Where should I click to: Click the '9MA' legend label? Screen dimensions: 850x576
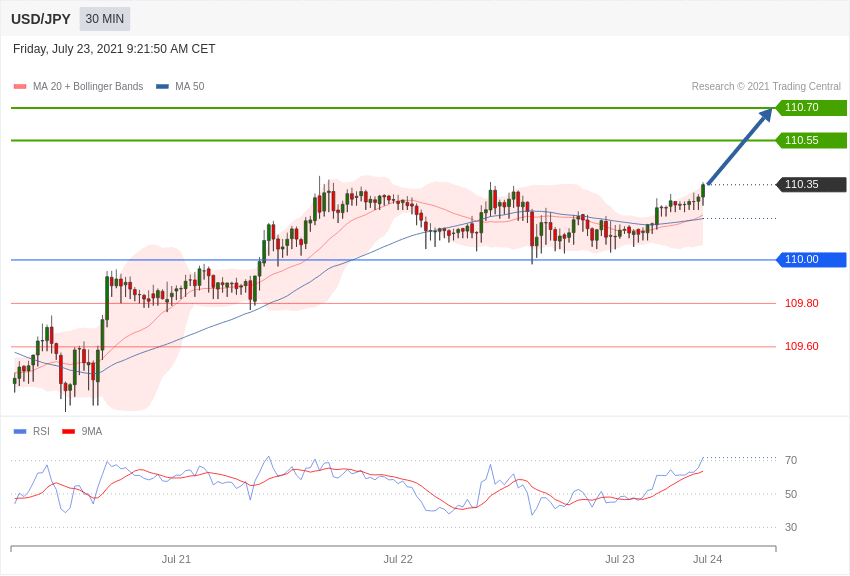(92, 431)
